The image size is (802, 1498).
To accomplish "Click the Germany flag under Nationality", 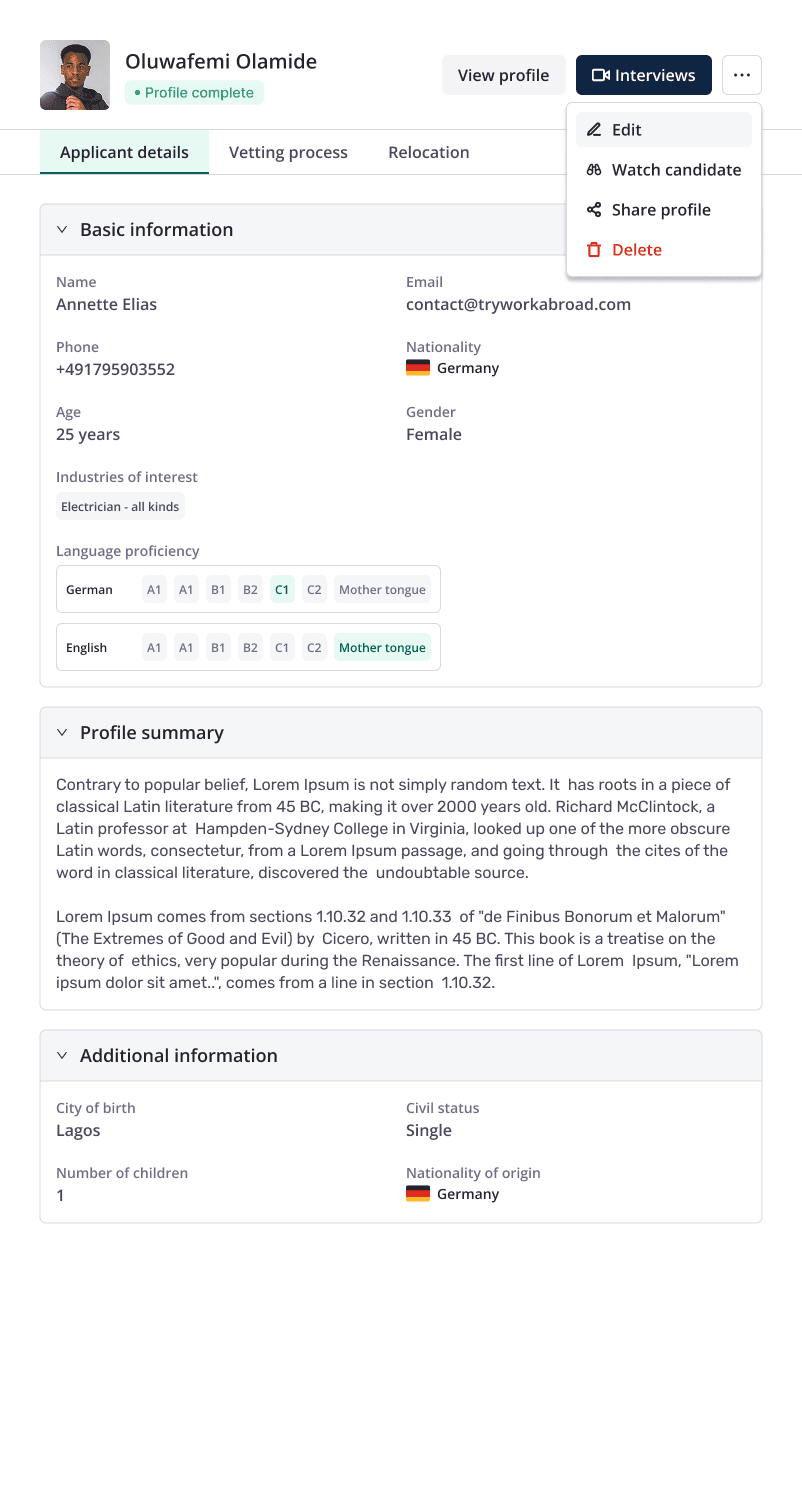I will click(x=417, y=368).
